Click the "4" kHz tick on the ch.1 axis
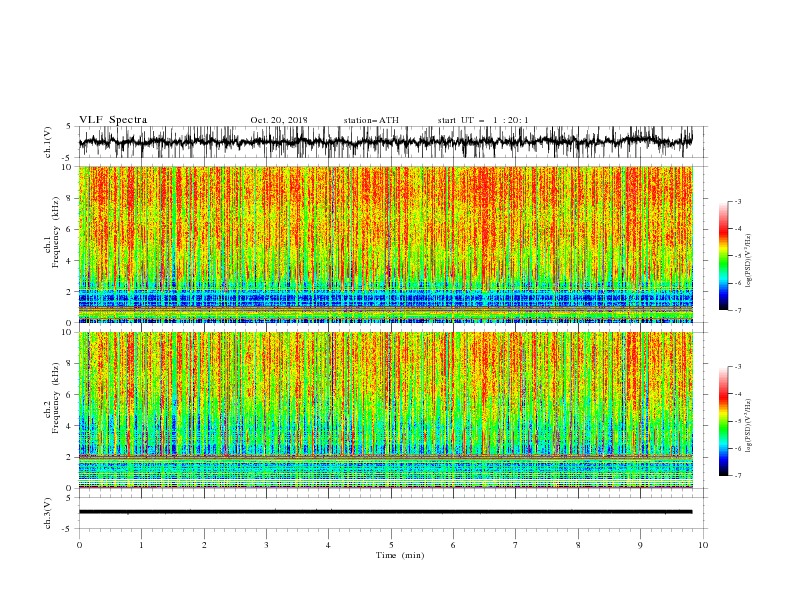 pos(70,261)
